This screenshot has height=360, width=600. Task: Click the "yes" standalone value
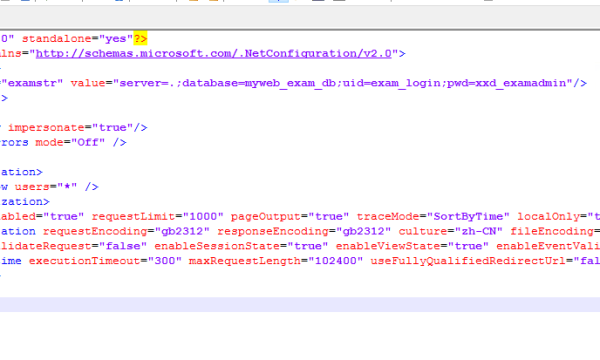(116, 39)
